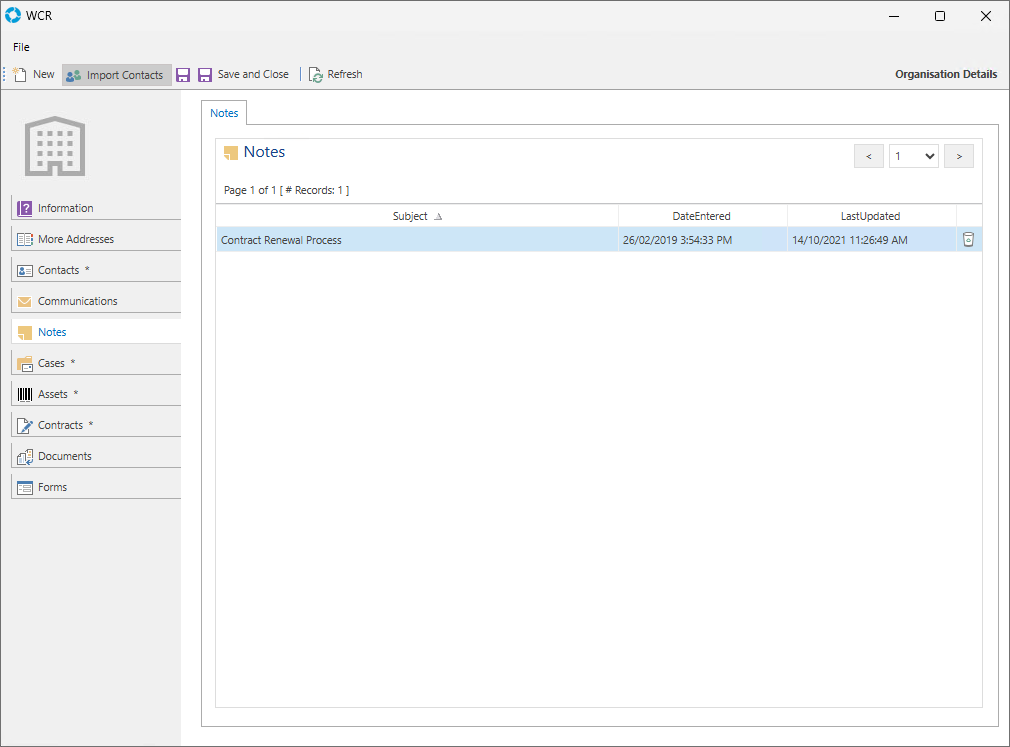This screenshot has width=1010, height=747.
Task: Click the first purple Save disk icon
Action: (183, 75)
